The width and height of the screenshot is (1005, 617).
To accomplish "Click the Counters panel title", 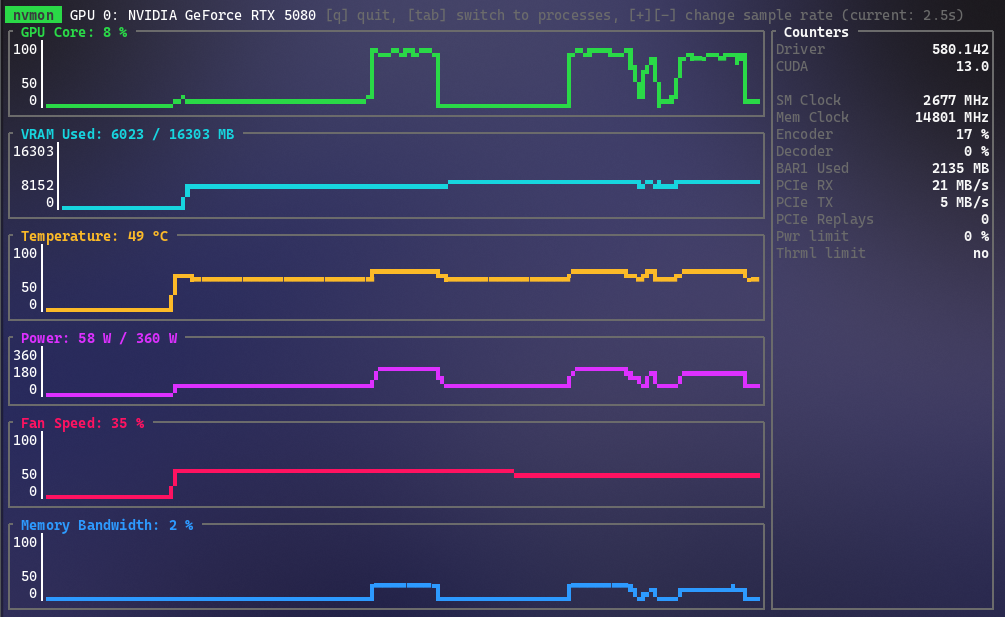I will point(815,32).
